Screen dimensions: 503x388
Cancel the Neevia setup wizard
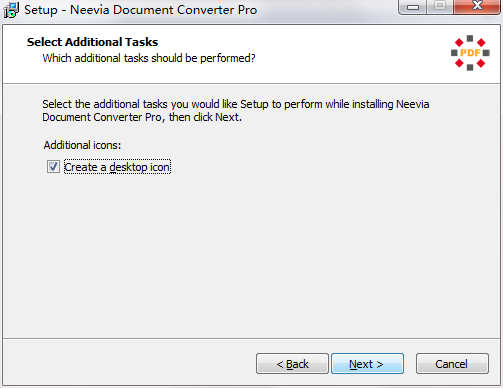tap(452, 364)
